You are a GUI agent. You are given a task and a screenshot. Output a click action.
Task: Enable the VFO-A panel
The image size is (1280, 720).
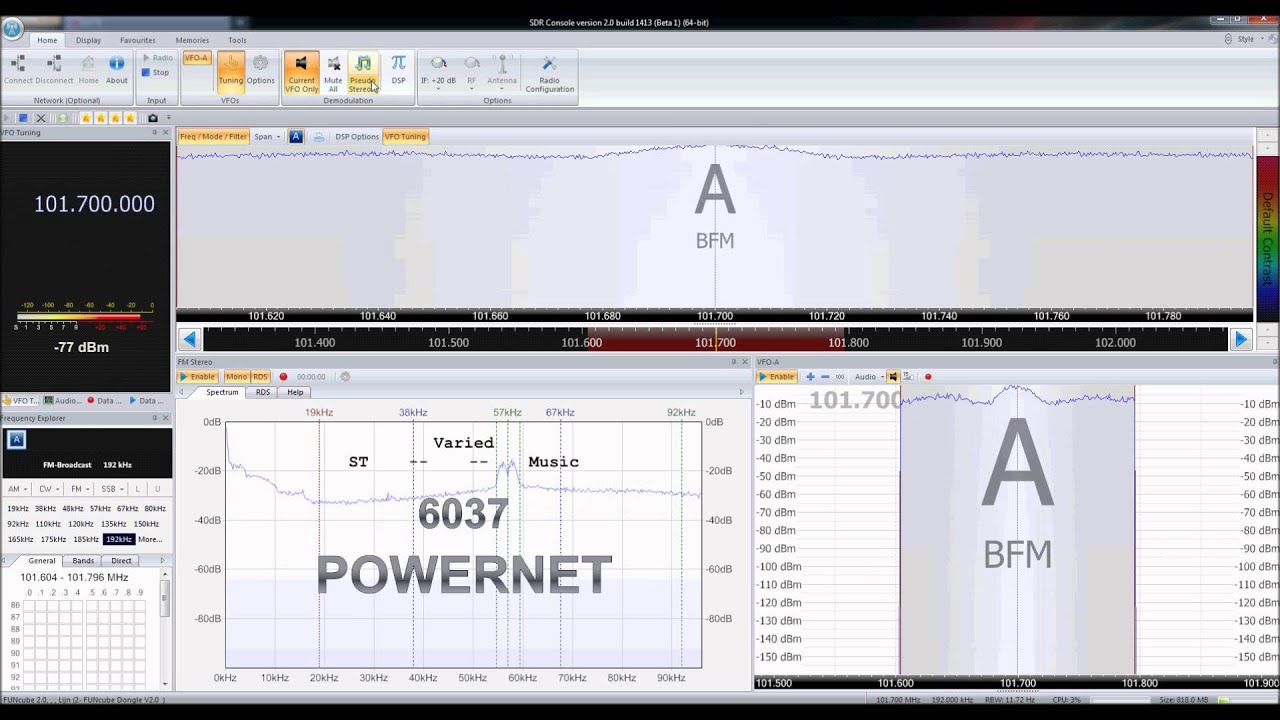[x=776, y=377]
